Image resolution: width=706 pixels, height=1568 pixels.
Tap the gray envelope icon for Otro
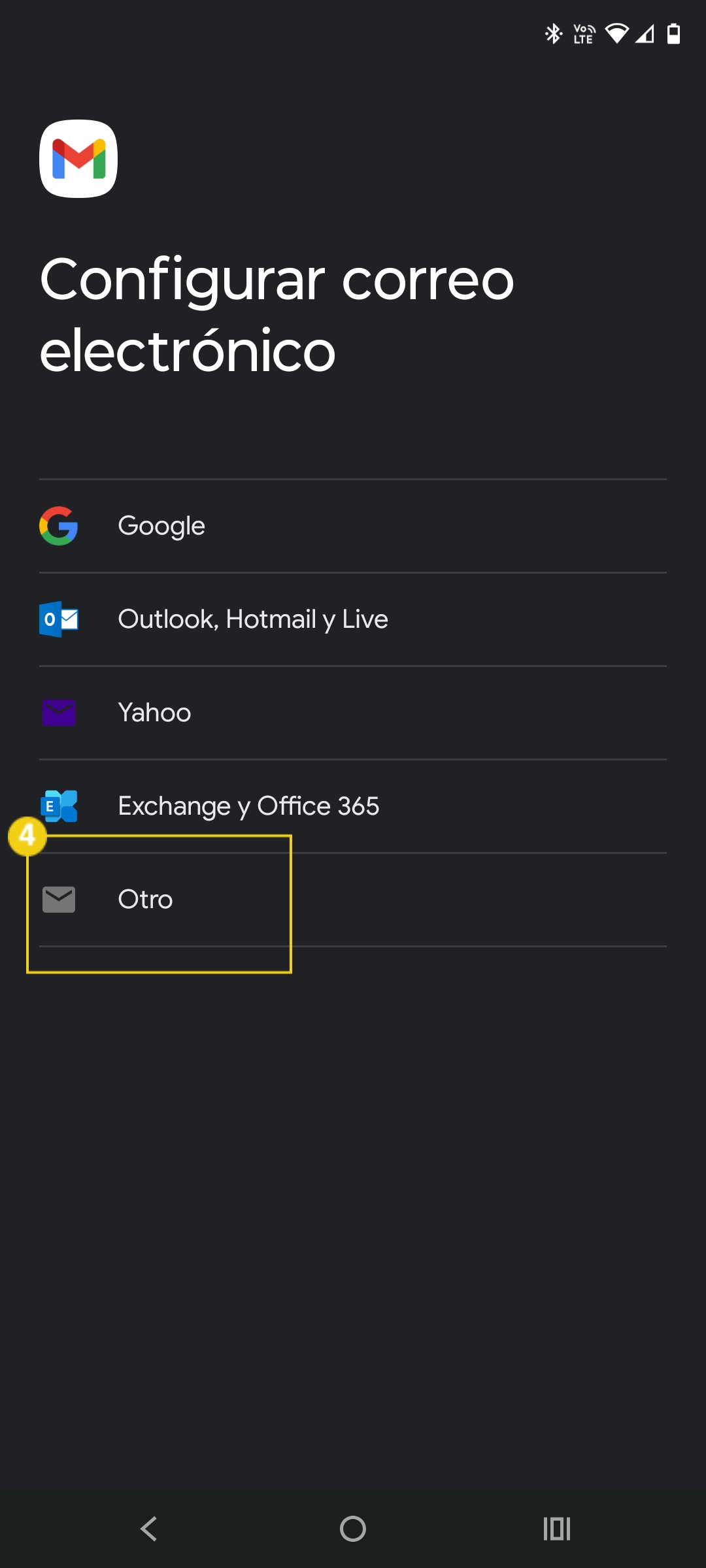[x=59, y=900]
